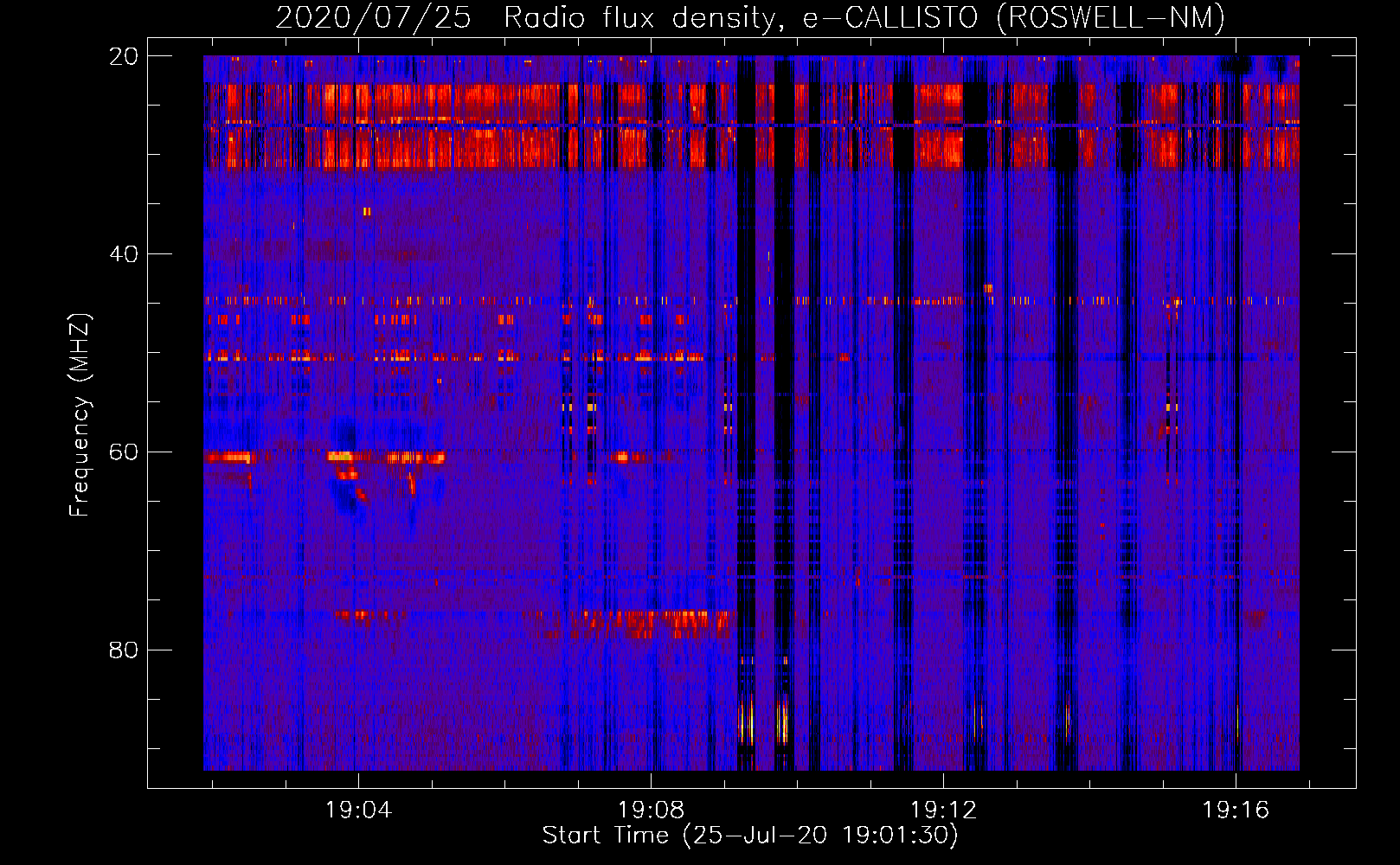Image resolution: width=1400 pixels, height=865 pixels.
Task: Click the '60' frequency tick label
Action: tap(124, 452)
